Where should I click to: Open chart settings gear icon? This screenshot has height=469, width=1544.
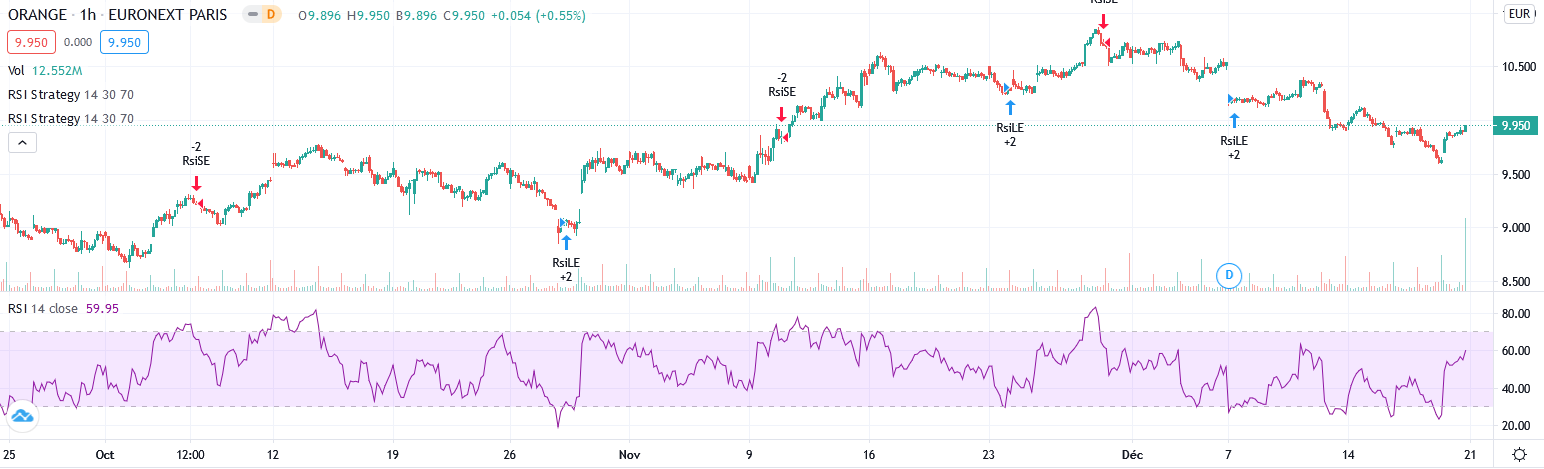[x=1519, y=454]
